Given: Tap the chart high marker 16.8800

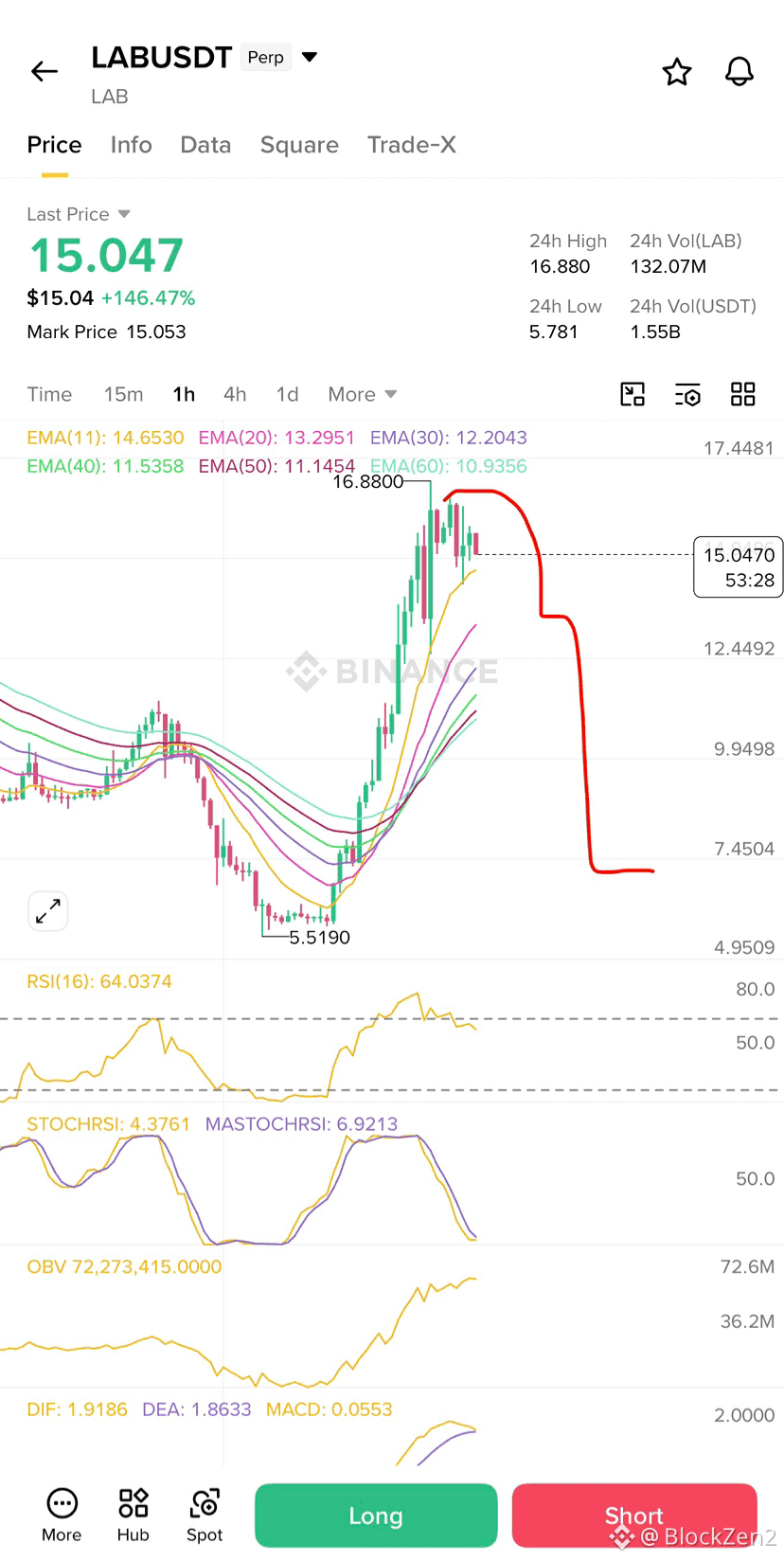Looking at the screenshot, I should tap(367, 481).
